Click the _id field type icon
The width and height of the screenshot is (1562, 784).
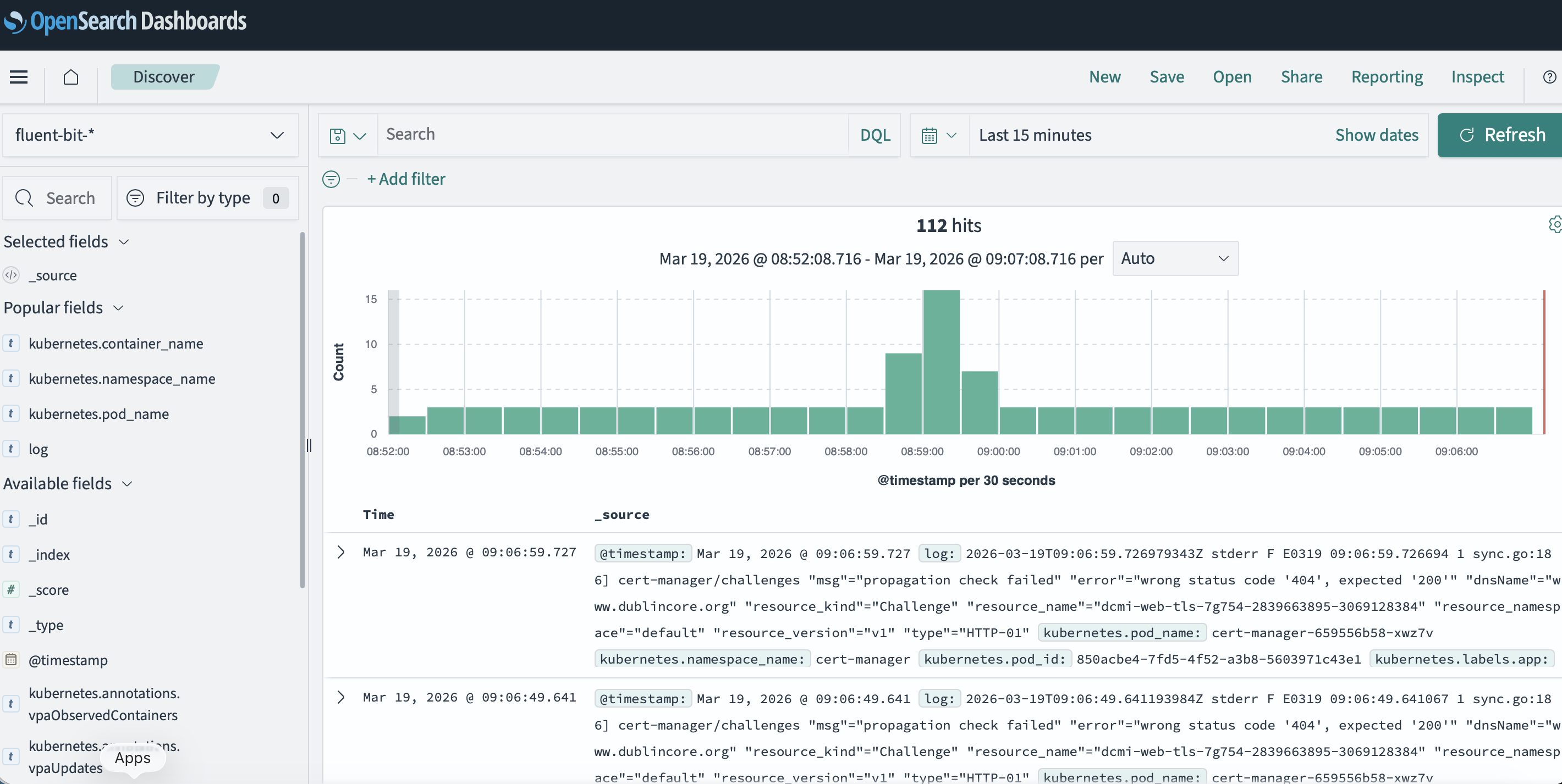(11, 519)
